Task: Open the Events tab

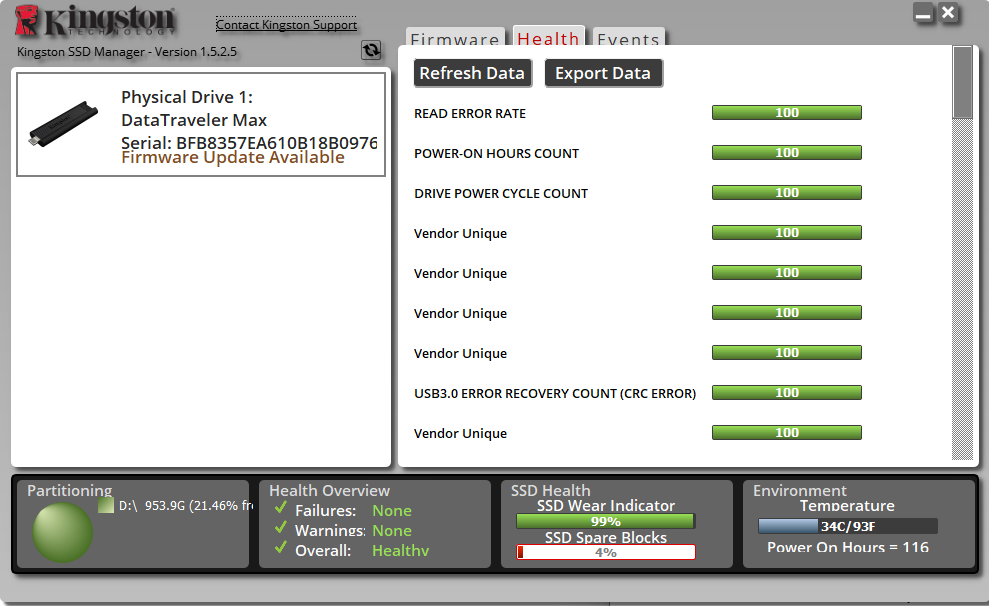Action: [628, 39]
